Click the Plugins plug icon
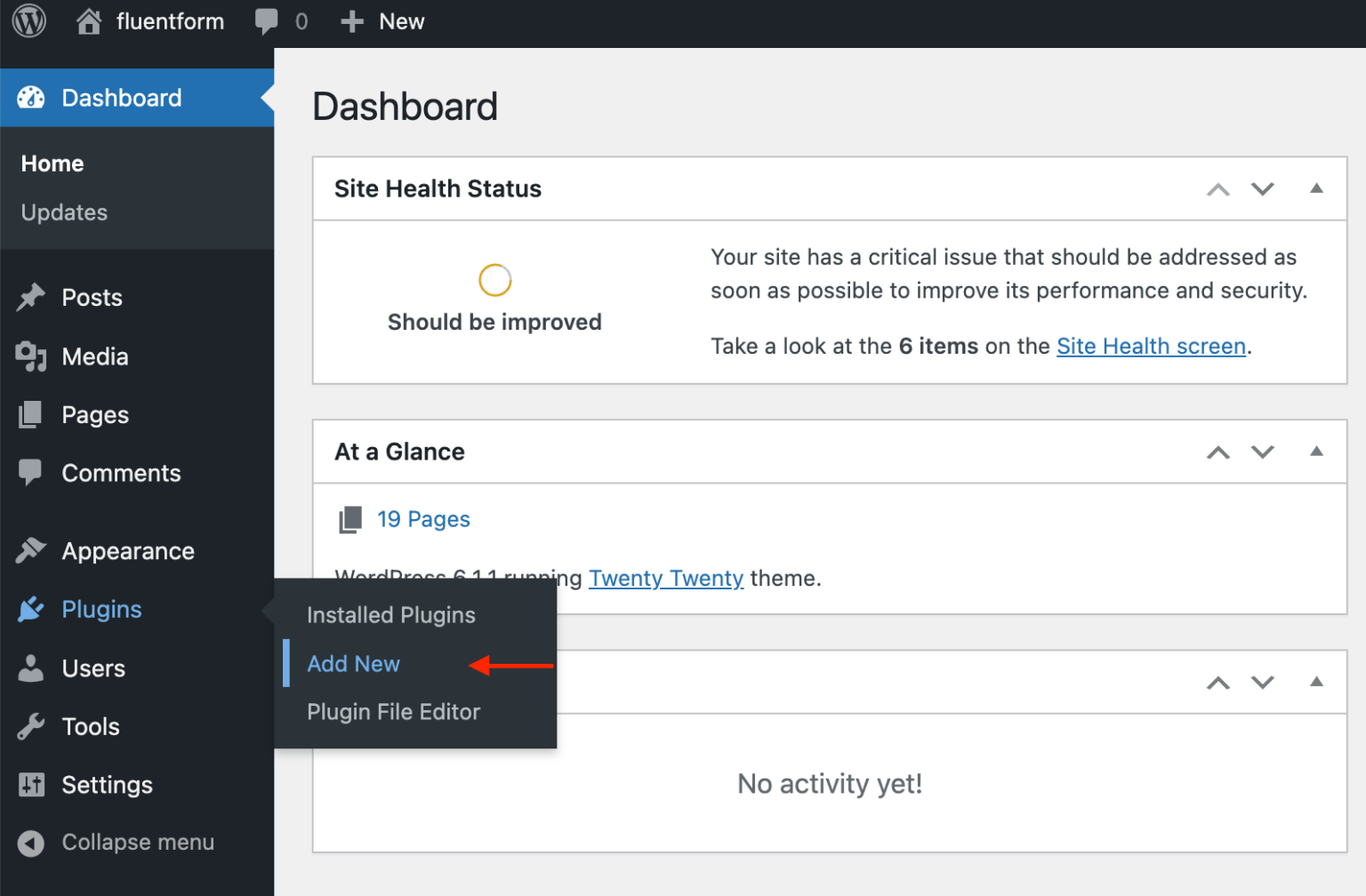The image size is (1366, 896). tap(31, 609)
